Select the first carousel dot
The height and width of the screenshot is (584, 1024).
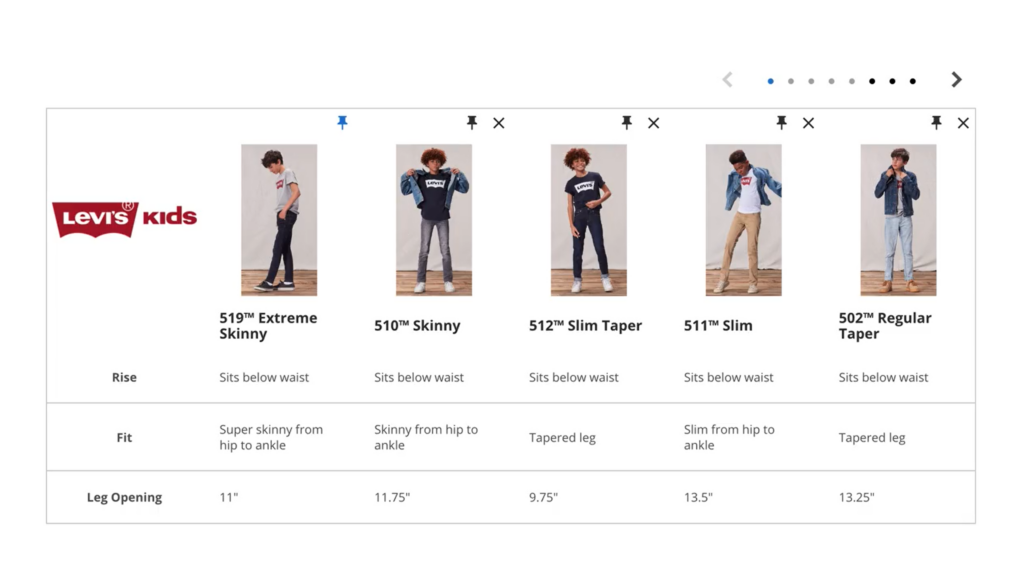(x=771, y=80)
